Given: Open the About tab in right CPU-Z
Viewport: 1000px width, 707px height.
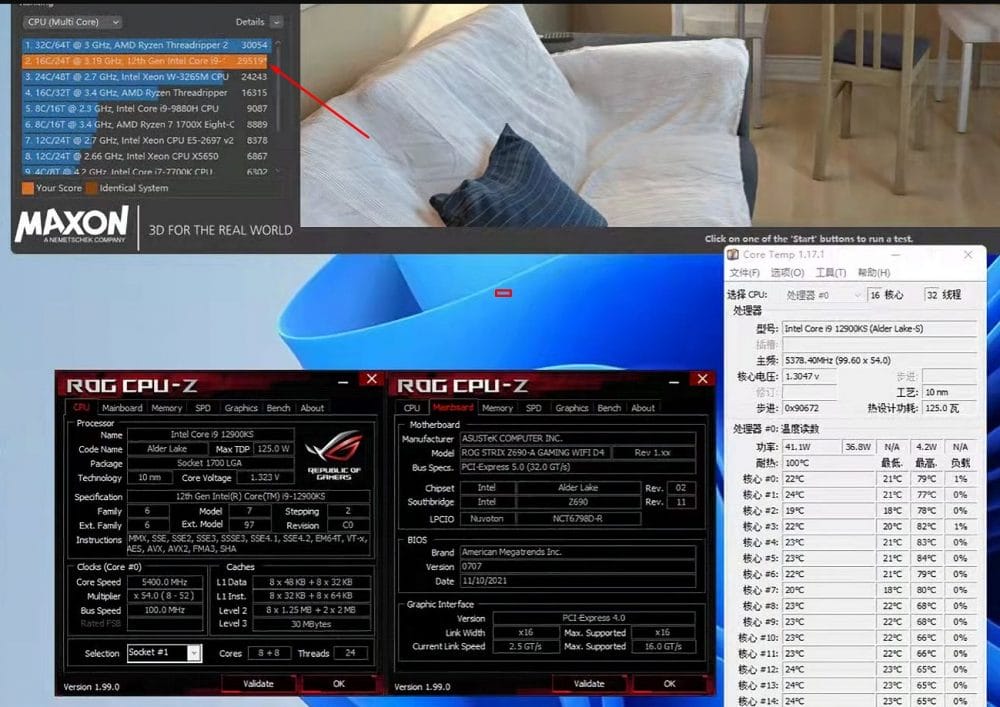Looking at the screenshot, I should pos(642,407).
